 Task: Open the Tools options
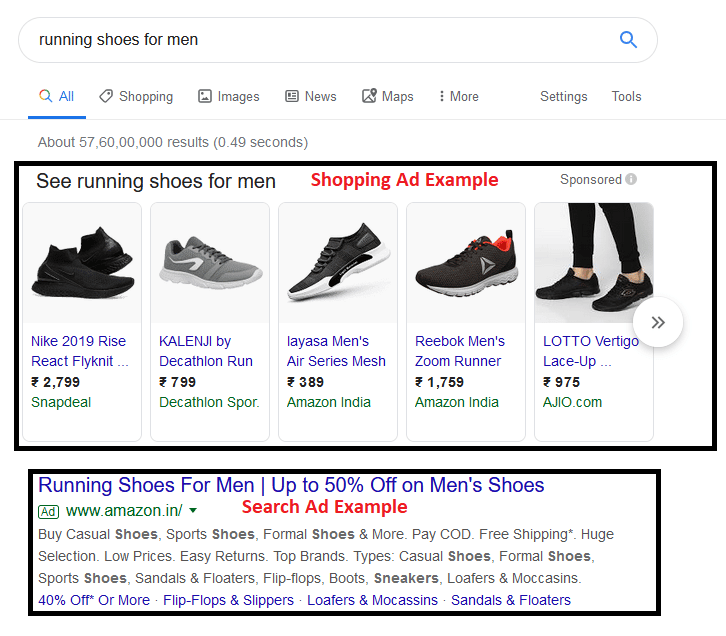point(626,97)
